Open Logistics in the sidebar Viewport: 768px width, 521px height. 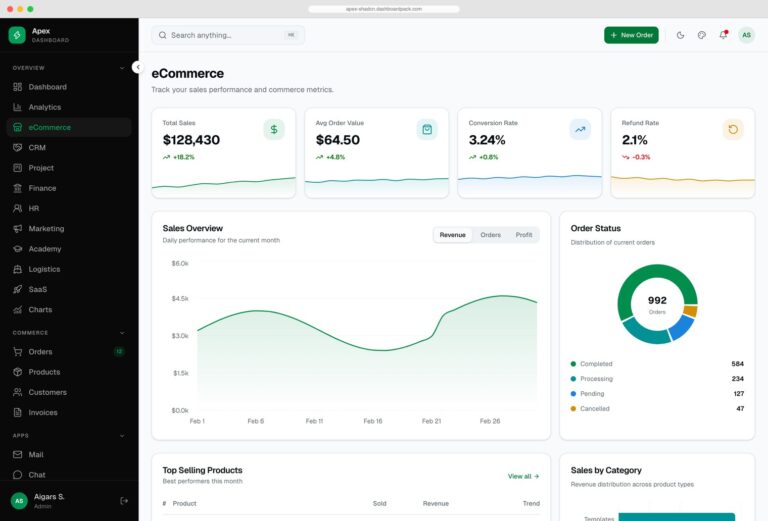[69, 269]
